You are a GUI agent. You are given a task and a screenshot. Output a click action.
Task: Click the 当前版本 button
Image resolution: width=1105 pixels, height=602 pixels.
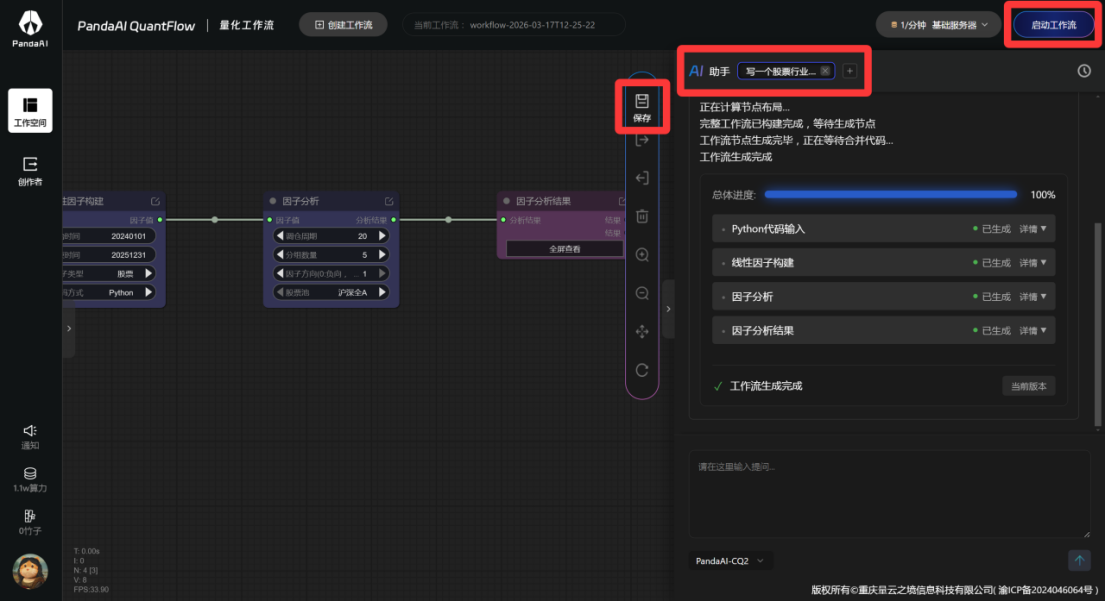coord(1028,386)
